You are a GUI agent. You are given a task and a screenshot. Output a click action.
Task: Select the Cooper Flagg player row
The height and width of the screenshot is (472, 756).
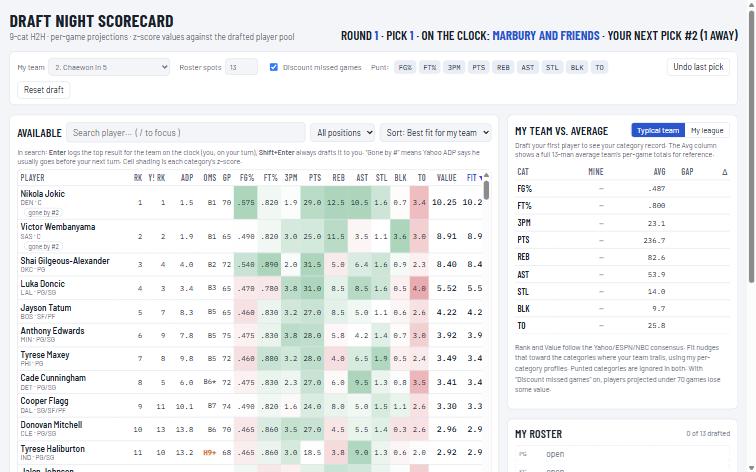point(251,405)
